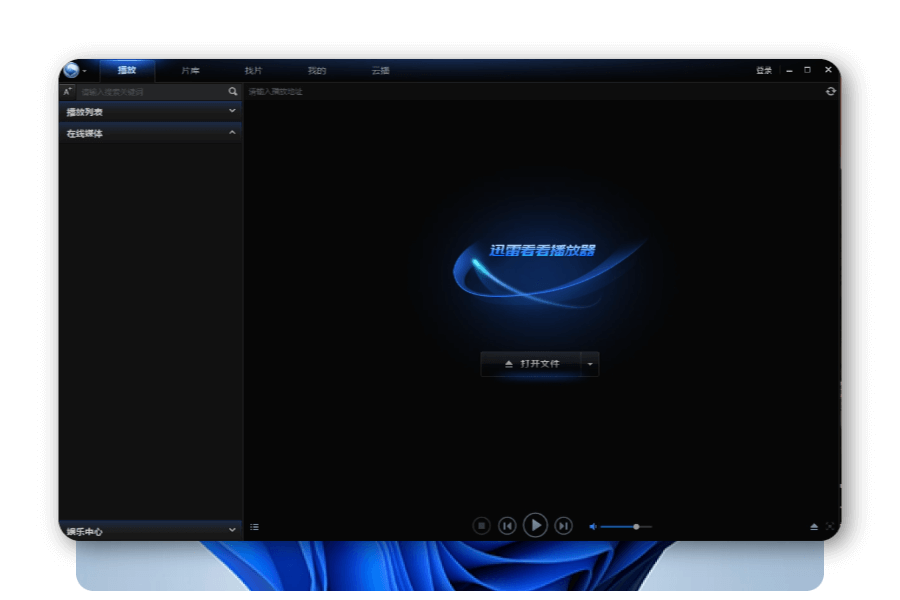Minimize the player window
The width and height of the screenshot is (900, 600).
click(x=790, y=71)
